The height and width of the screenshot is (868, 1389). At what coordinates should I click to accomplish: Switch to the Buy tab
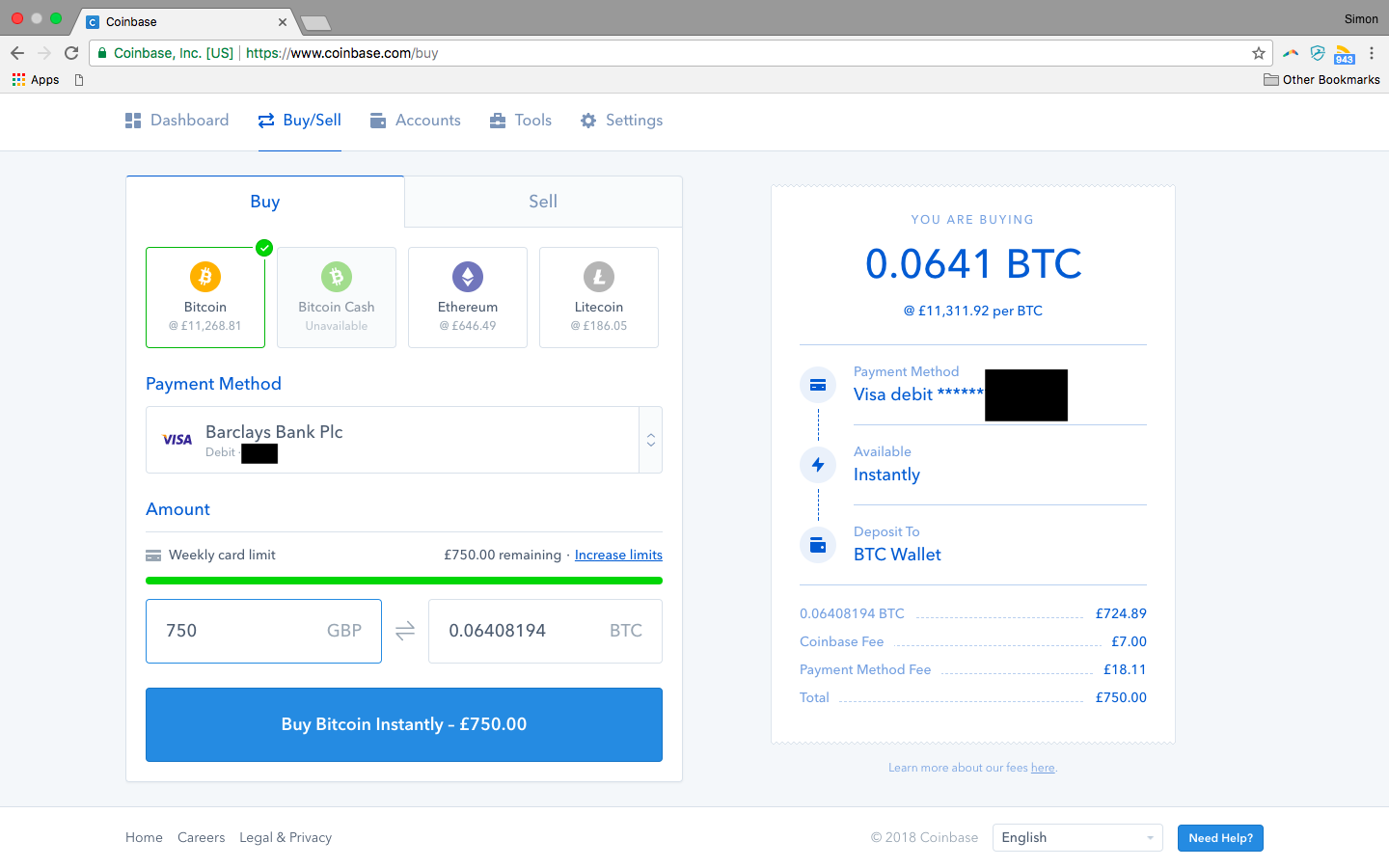click(265, 202)
